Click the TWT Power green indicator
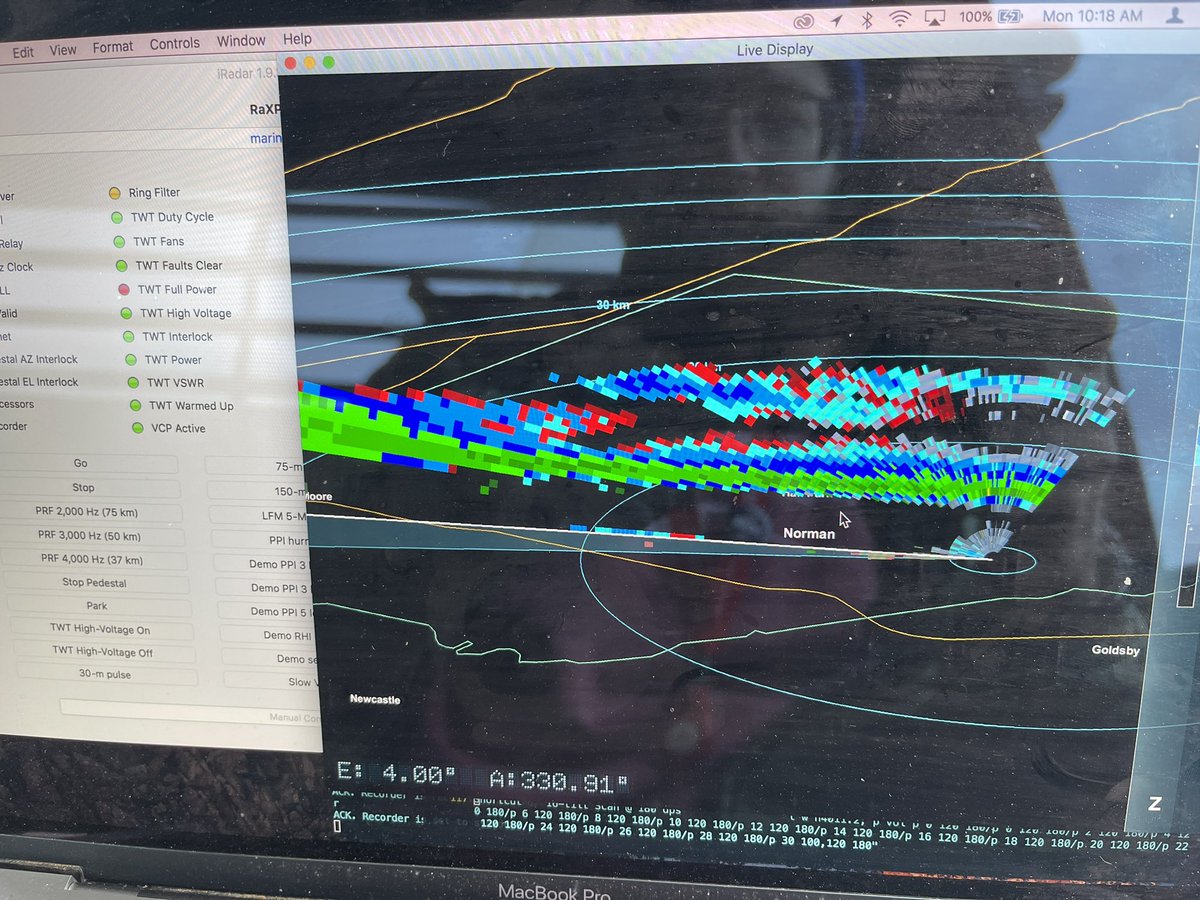This screenshot has height=900, width=1200. tap(131, 359)
